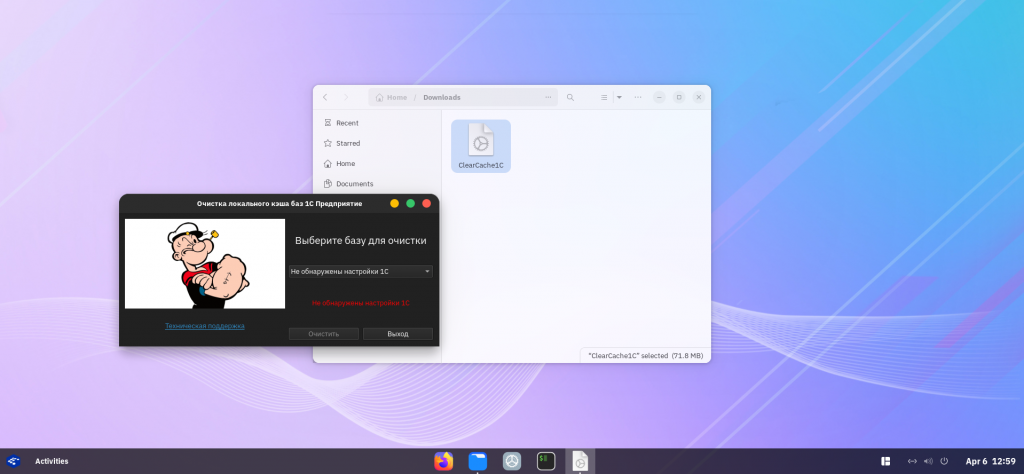Open path bar options menu in Files
This screenshot has width=1024, height=474.
548,97
